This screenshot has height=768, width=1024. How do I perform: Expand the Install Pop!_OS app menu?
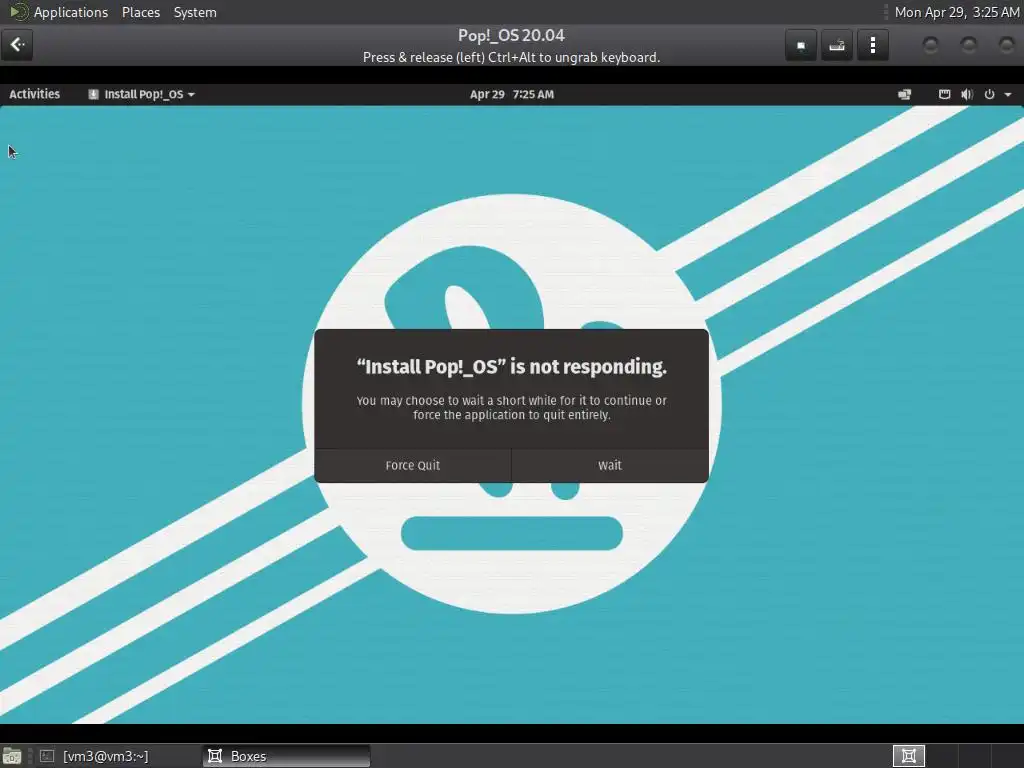click(x=142, y=94)
